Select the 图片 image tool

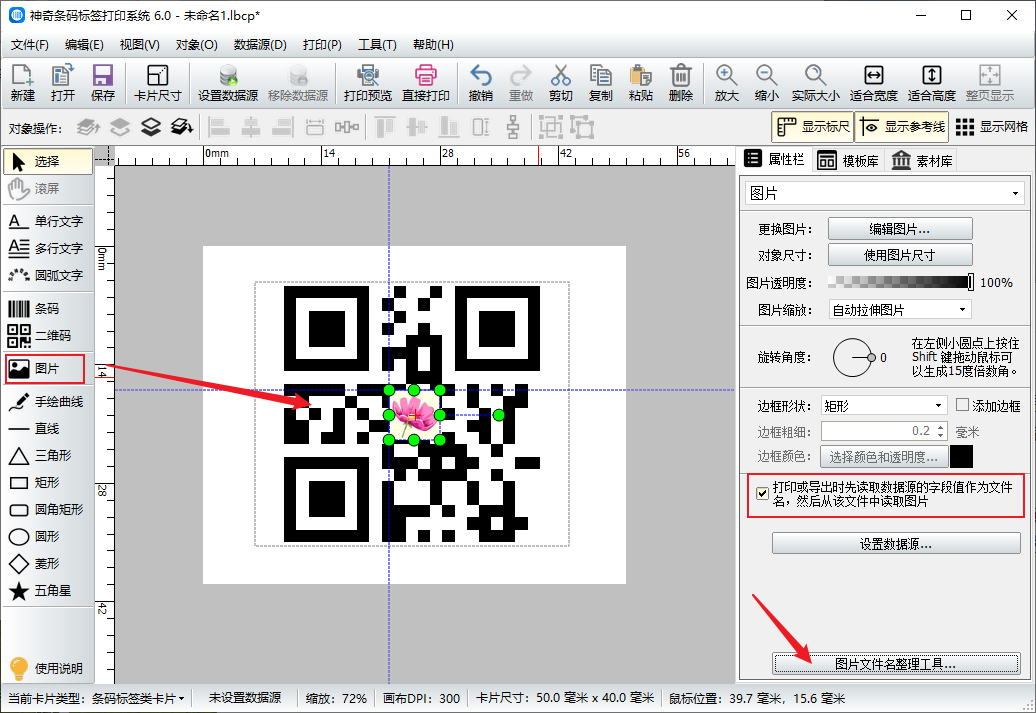[x=45, y=369]
